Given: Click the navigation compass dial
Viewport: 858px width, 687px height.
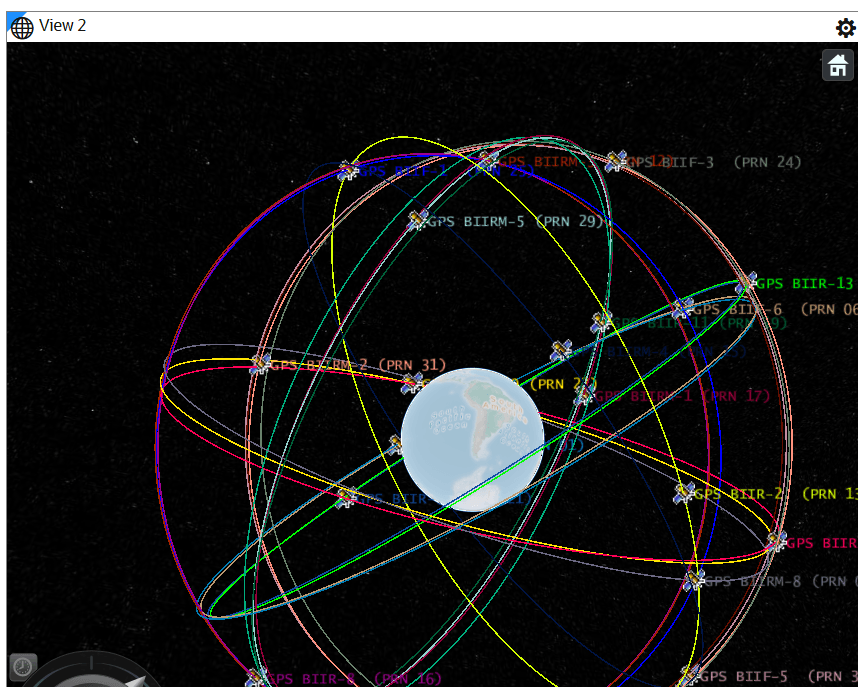Looking at the screenshot, I should 91,672.
